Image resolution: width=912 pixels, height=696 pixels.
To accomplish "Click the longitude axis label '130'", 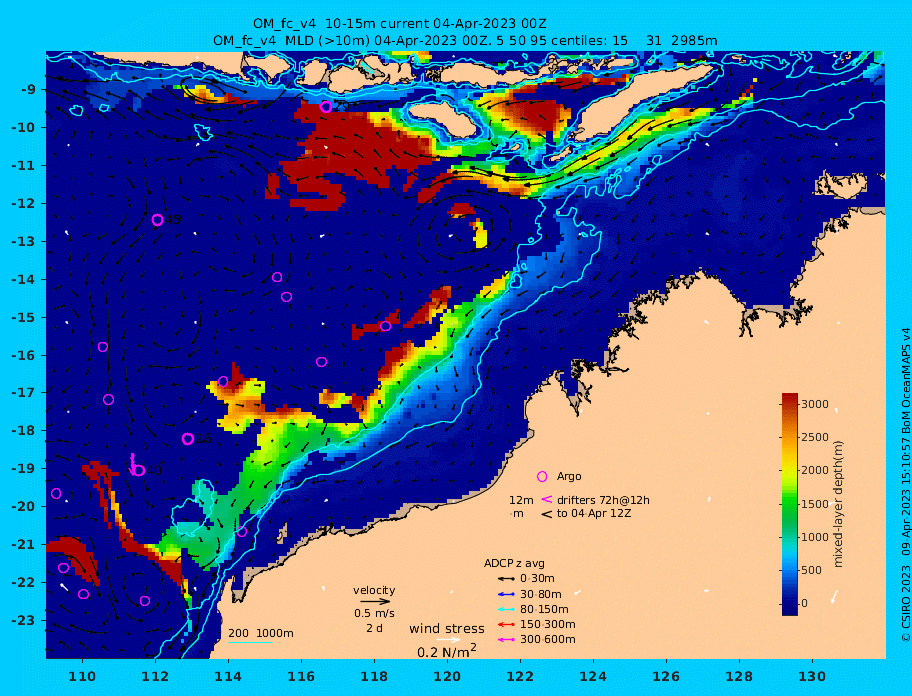I will (x=812, y=676).
